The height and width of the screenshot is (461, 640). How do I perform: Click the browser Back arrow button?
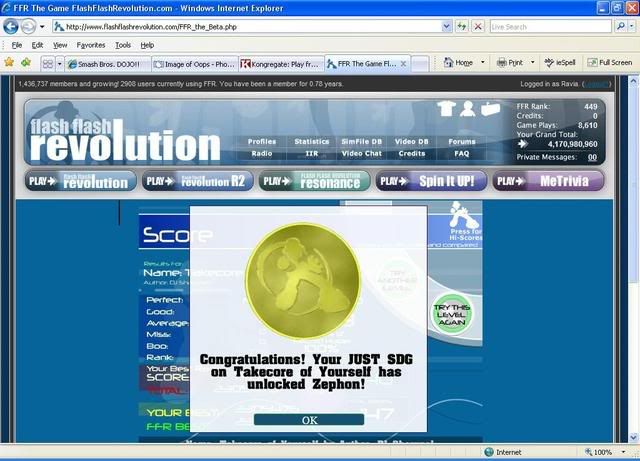point(11,27)
